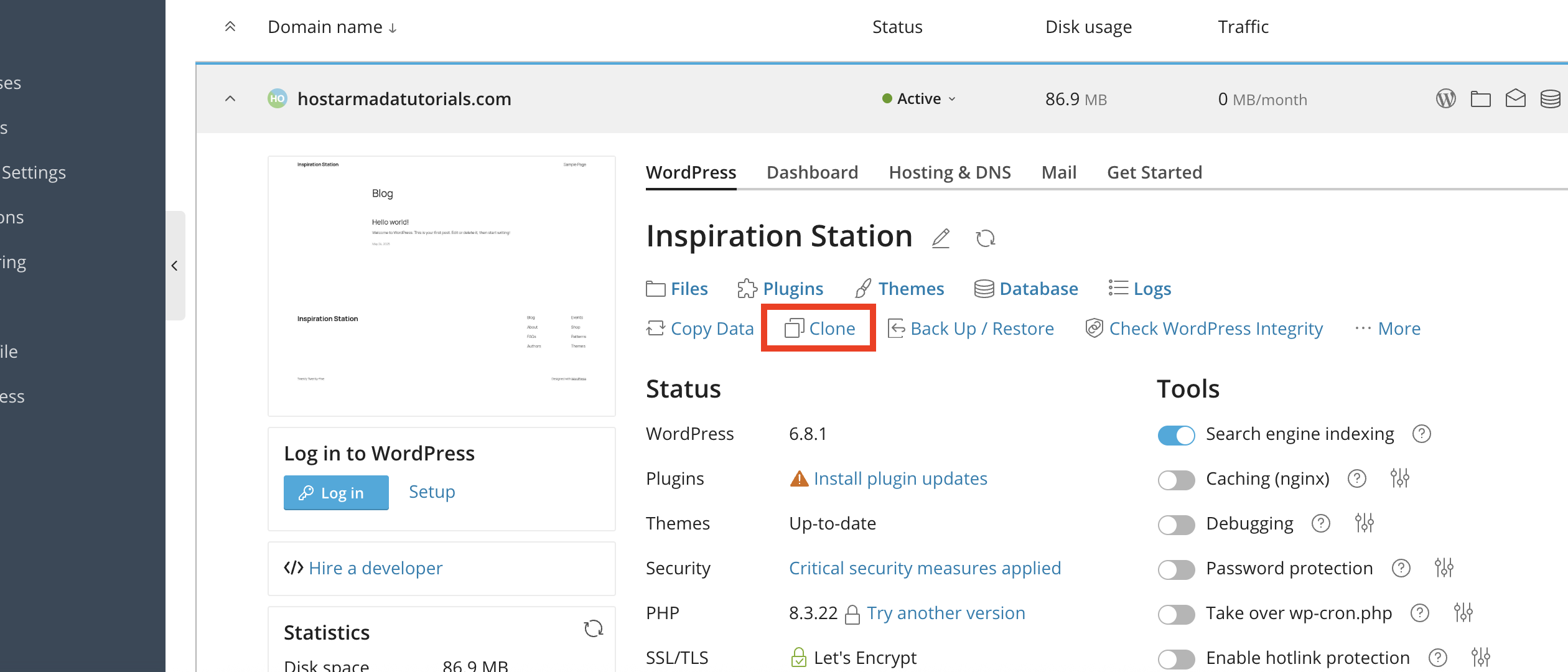Open WordPress icon in domain row
This screenshot has width=1568, height=672.
[x=1445, y=99]
